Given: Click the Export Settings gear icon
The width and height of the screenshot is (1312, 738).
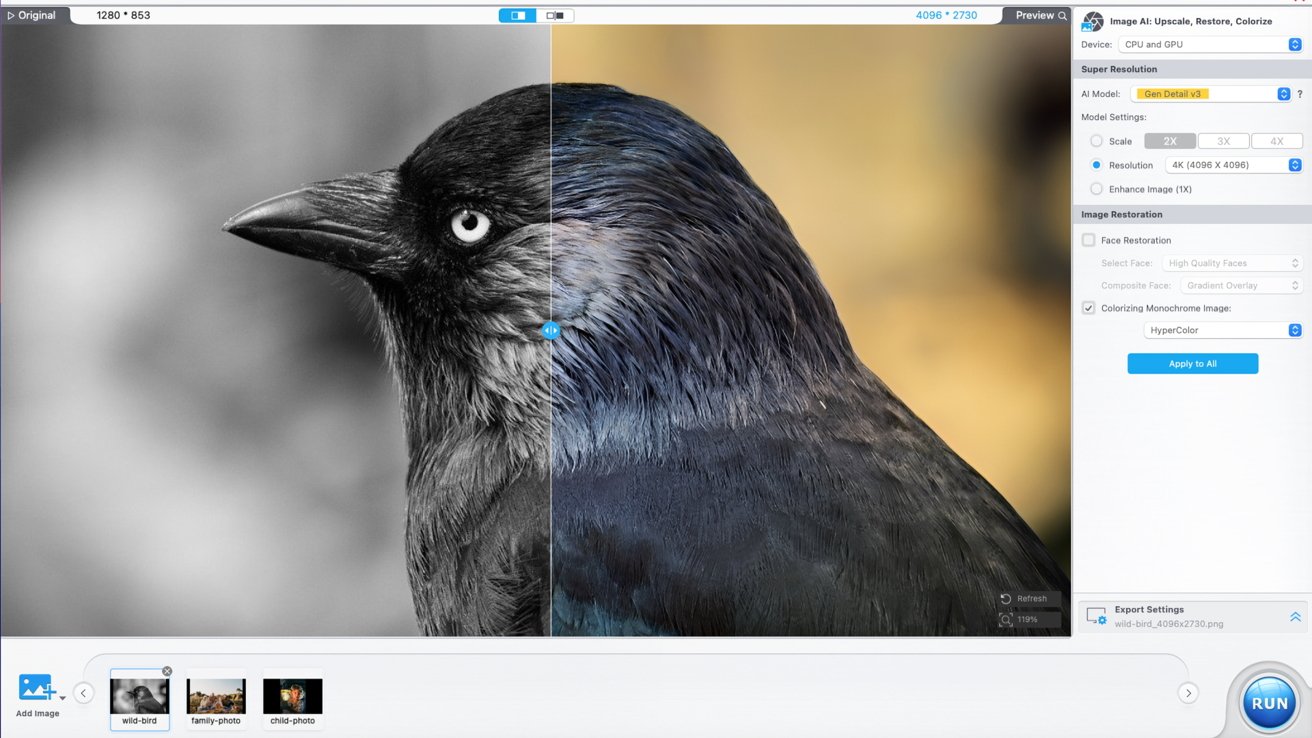Looking at the screenshot, I should coord(1096,617).
